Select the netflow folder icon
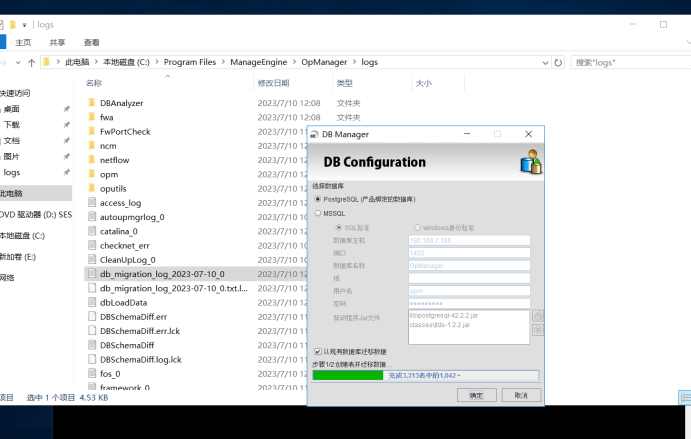Image resolution: width=691 pixels, height=439 pixels. (x=92, y=160)
